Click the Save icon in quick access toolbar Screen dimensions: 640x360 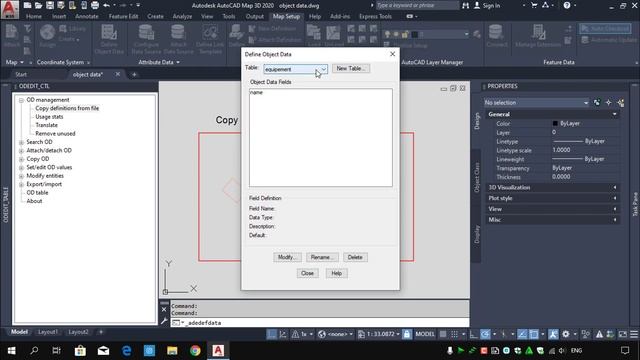[50, 5]
